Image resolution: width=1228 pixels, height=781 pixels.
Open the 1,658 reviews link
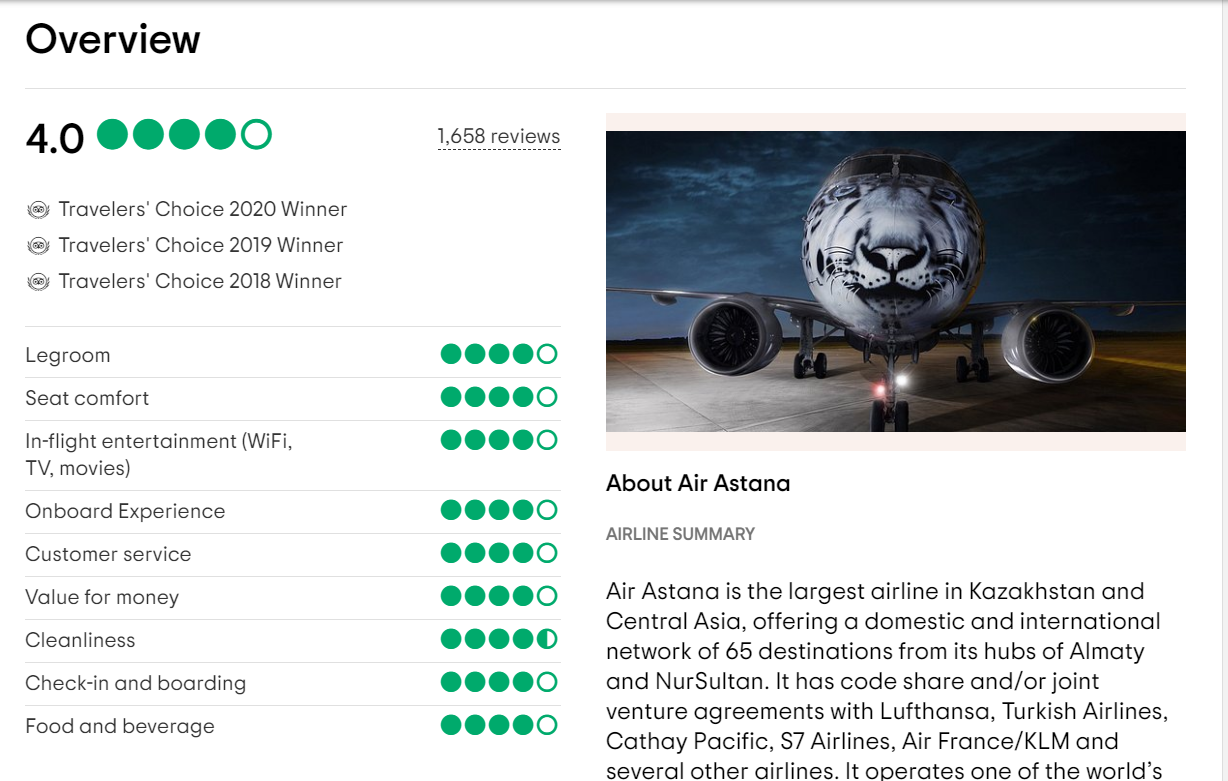(x=499, y=136)
